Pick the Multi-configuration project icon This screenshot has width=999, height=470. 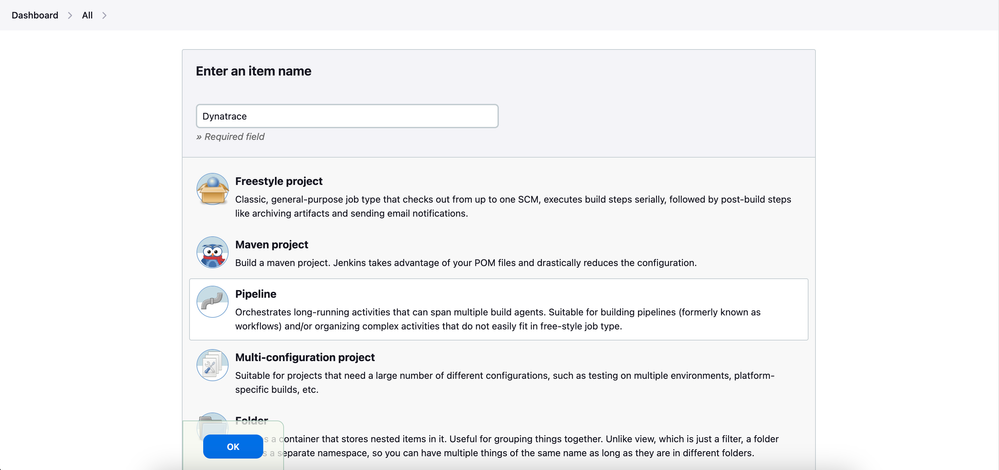[x=212, y=365]
